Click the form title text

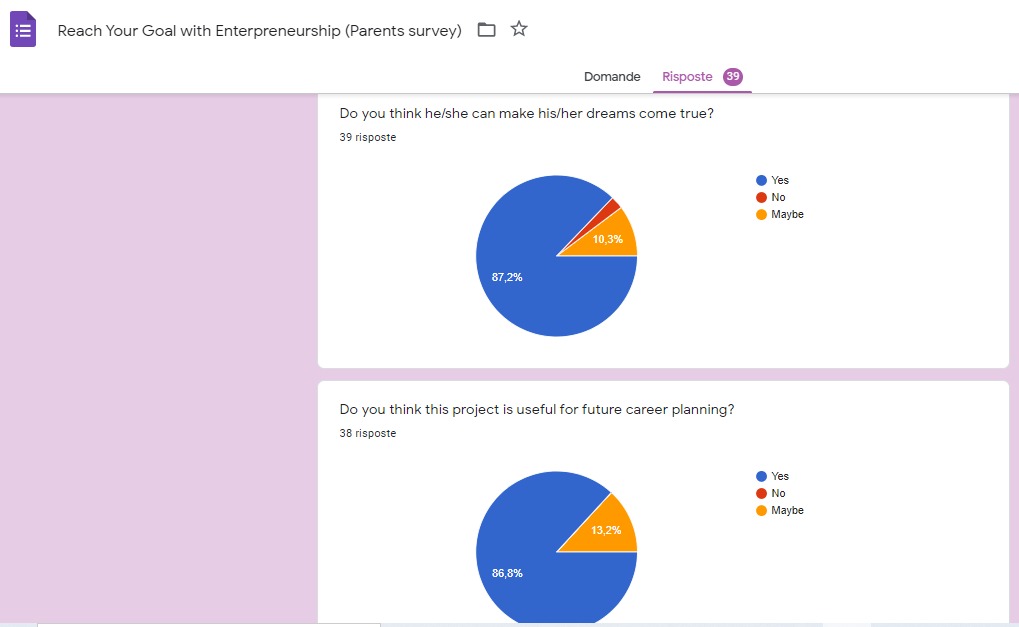point(259,31)
